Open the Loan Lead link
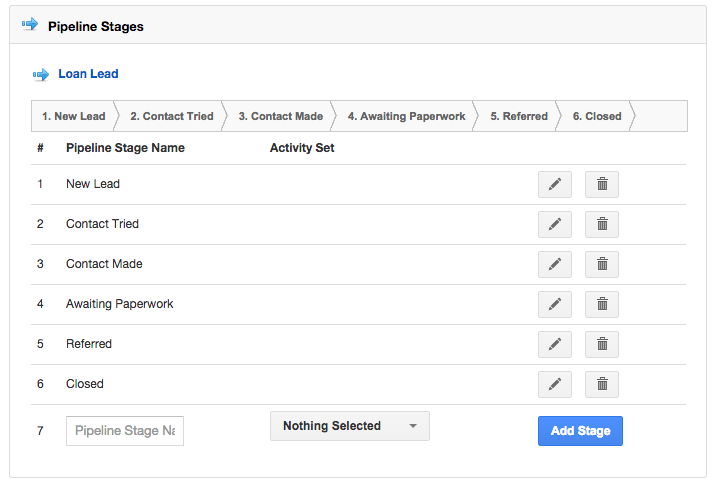The width and height of the screenshot is (718, 487). pos(88,74)
